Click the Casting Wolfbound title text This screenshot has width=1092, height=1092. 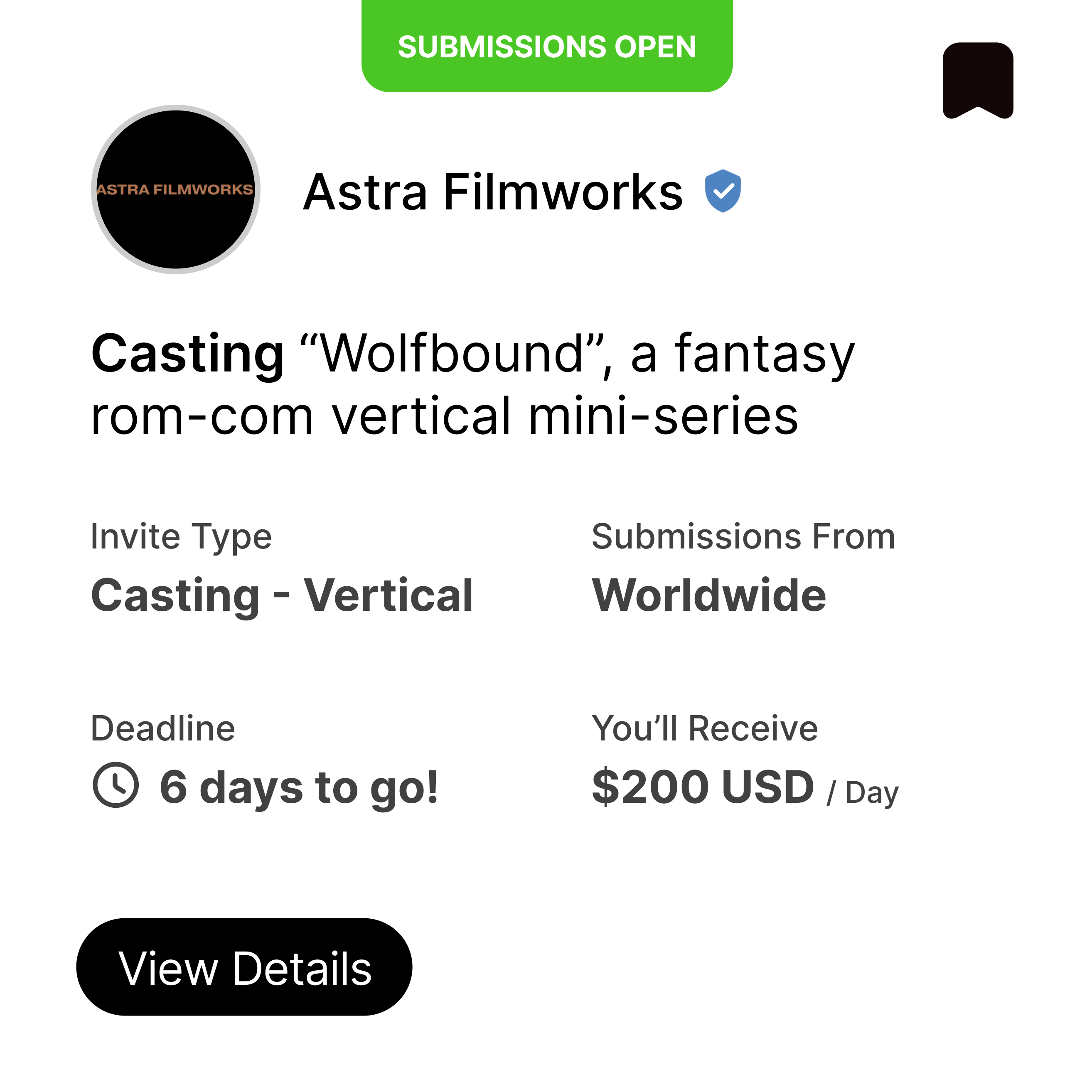click(x=472, y=385)
